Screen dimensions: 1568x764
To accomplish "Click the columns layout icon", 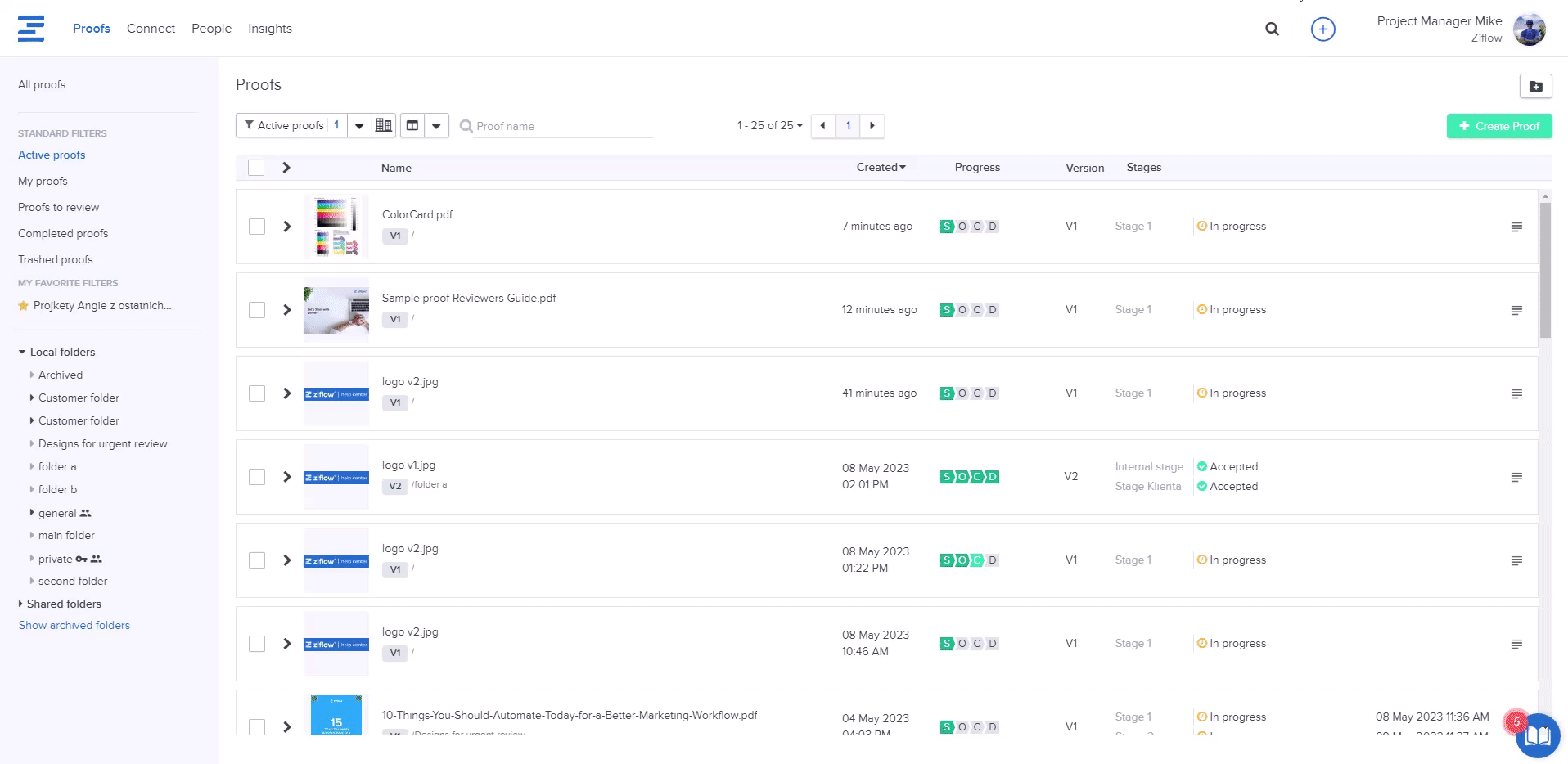I will coord(412,125).
